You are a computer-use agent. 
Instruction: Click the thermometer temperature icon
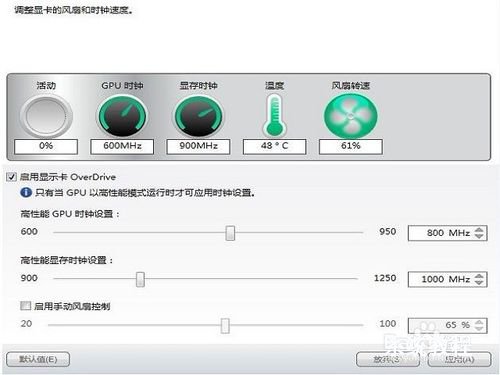[275, 115]
